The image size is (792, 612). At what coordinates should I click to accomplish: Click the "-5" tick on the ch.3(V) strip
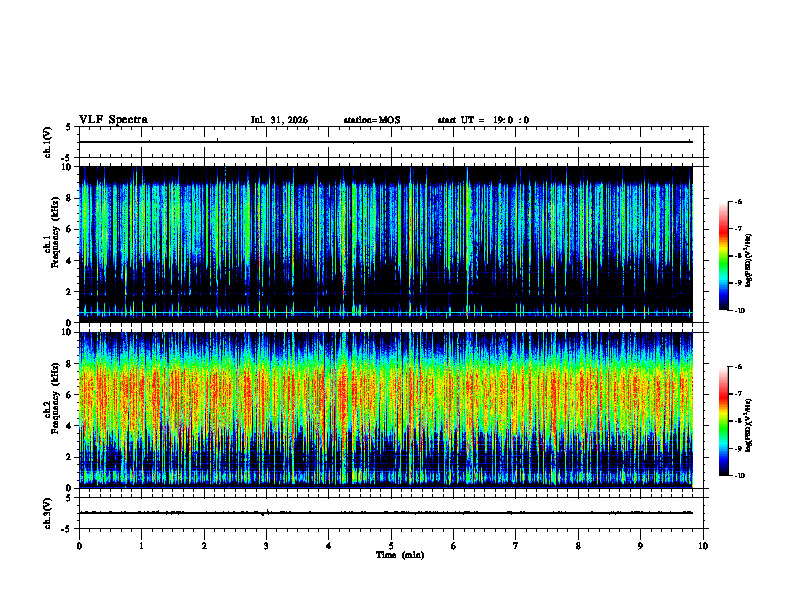[x=68, y=529]
